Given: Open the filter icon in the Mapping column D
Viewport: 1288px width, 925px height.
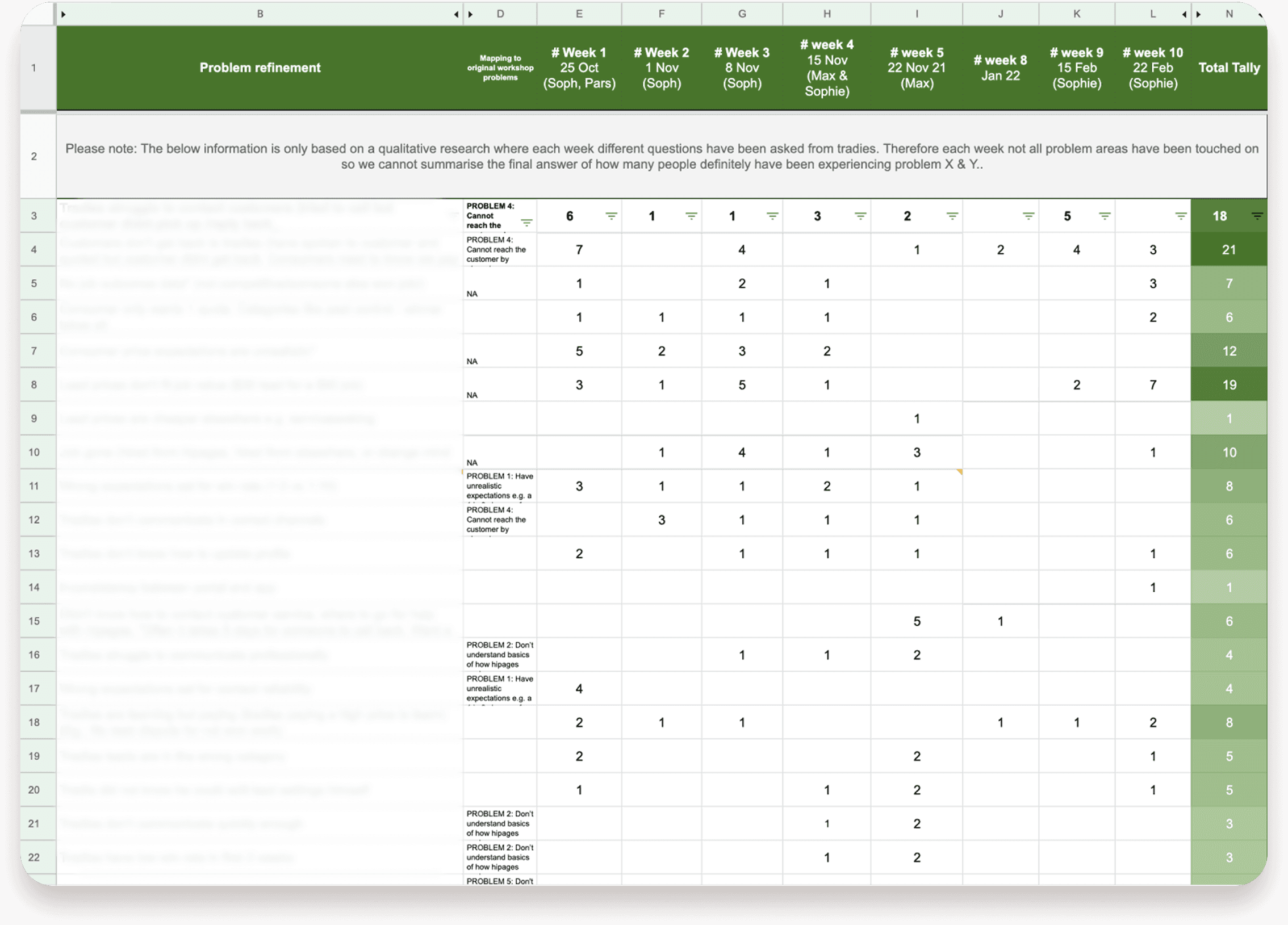Looking at the screenshot, I should 526,223.
